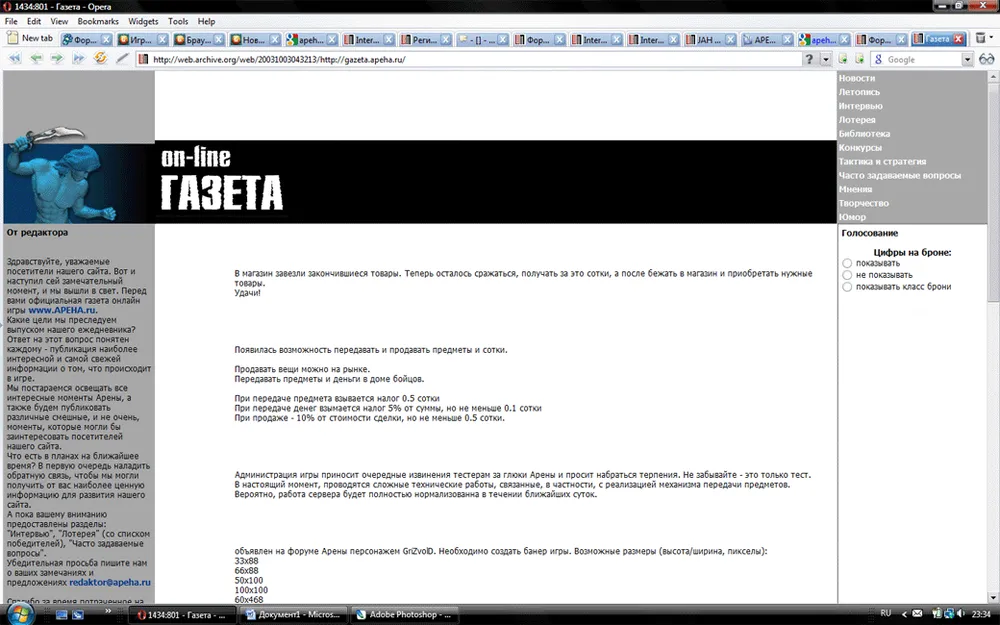
Task: Open the Мнения section link
Action: coord(855,189)
